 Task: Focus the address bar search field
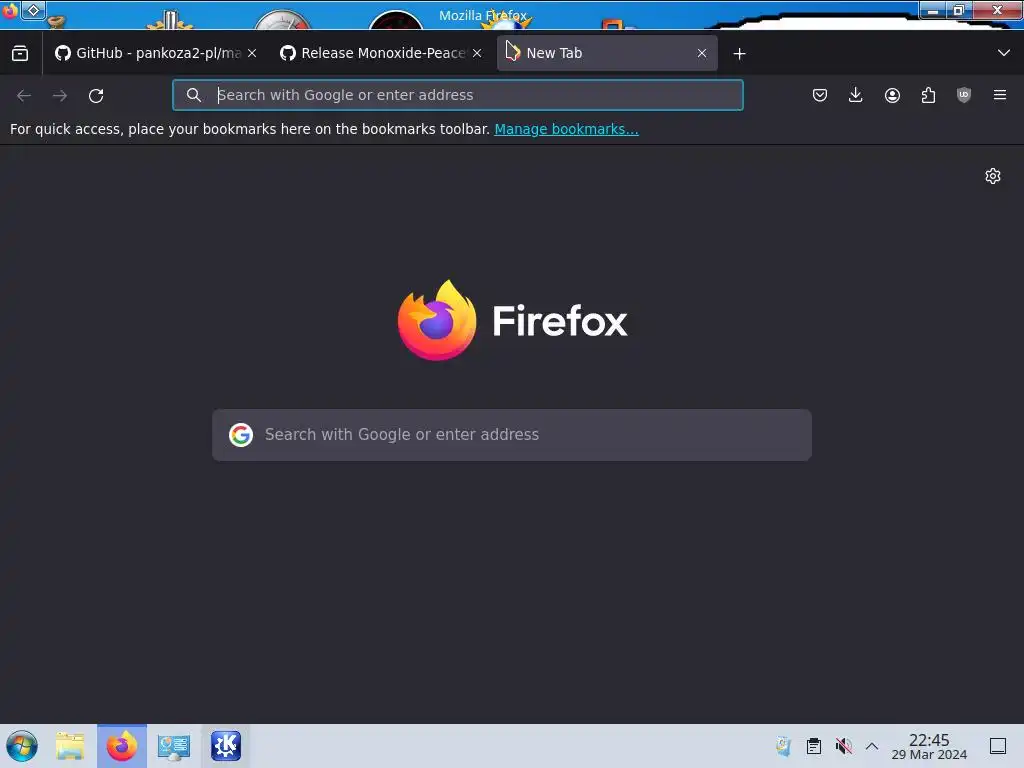458,95
